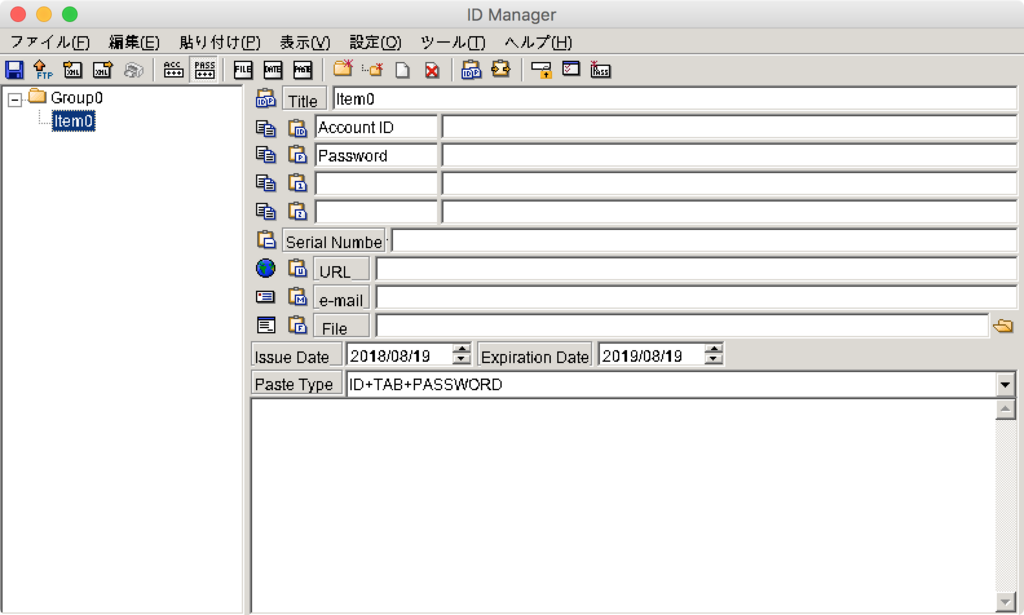
Task: Toggle the PASS toolbar button
Action: pos(204,70)
